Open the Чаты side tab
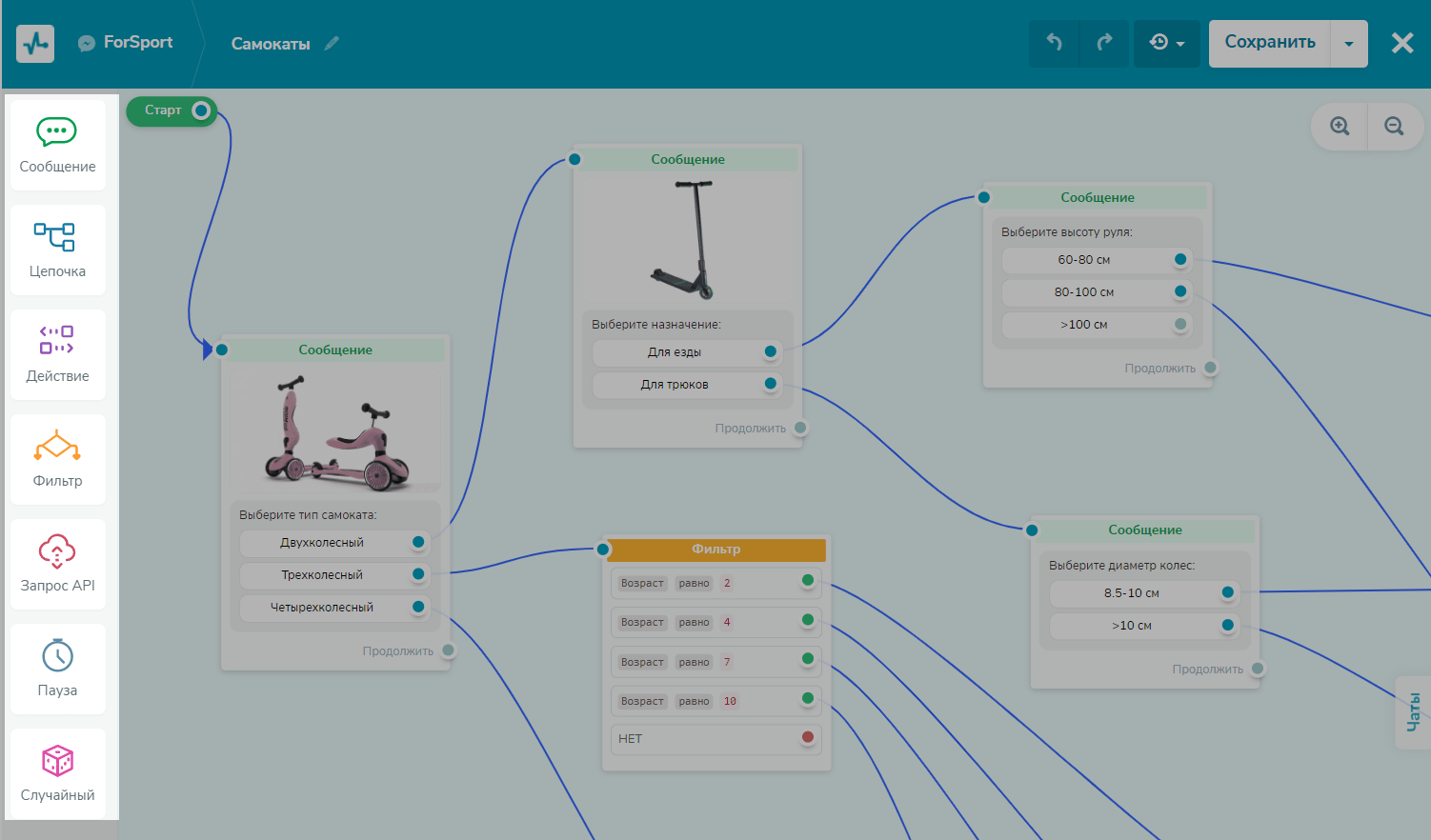 click(1413, 712)
